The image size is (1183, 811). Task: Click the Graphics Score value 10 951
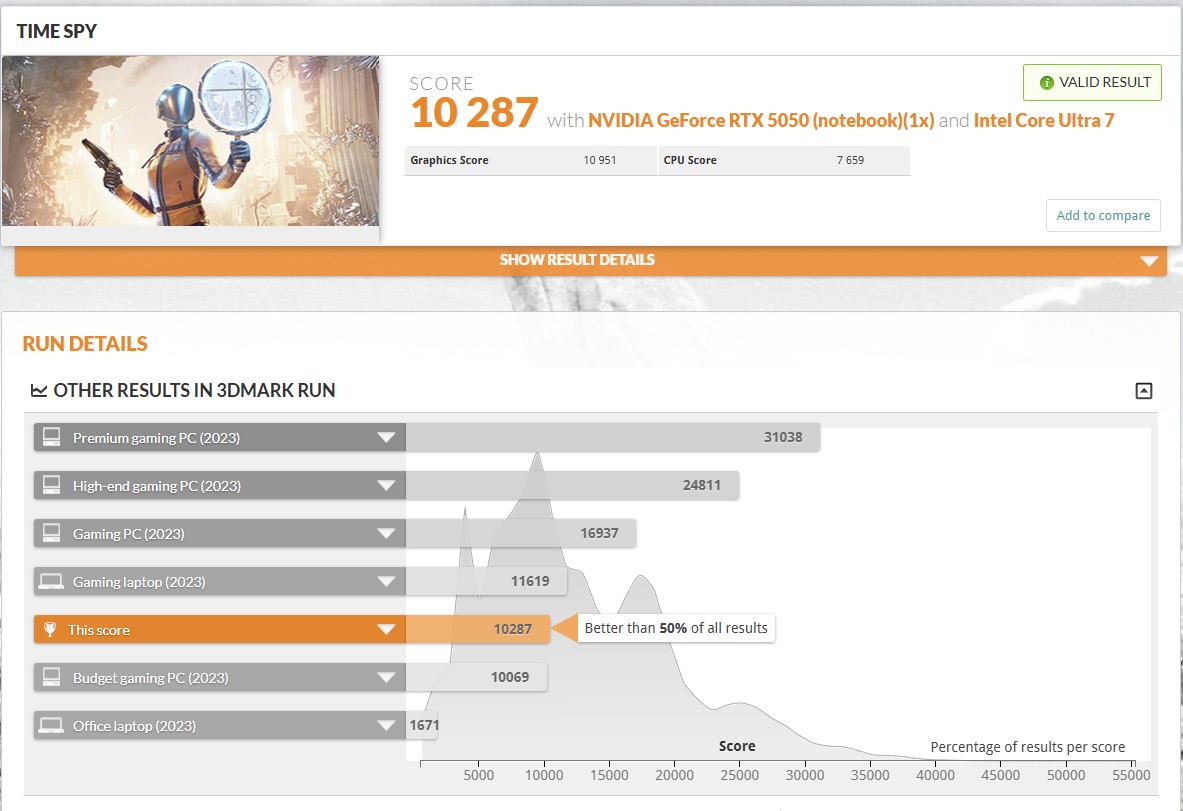(600, 160)
